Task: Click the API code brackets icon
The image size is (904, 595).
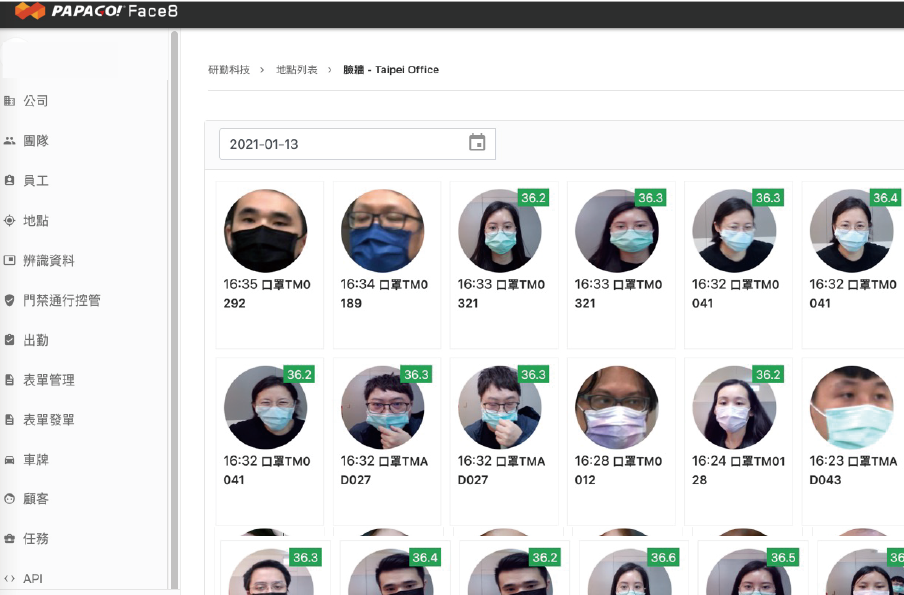Action: click(x=9, y=578)
